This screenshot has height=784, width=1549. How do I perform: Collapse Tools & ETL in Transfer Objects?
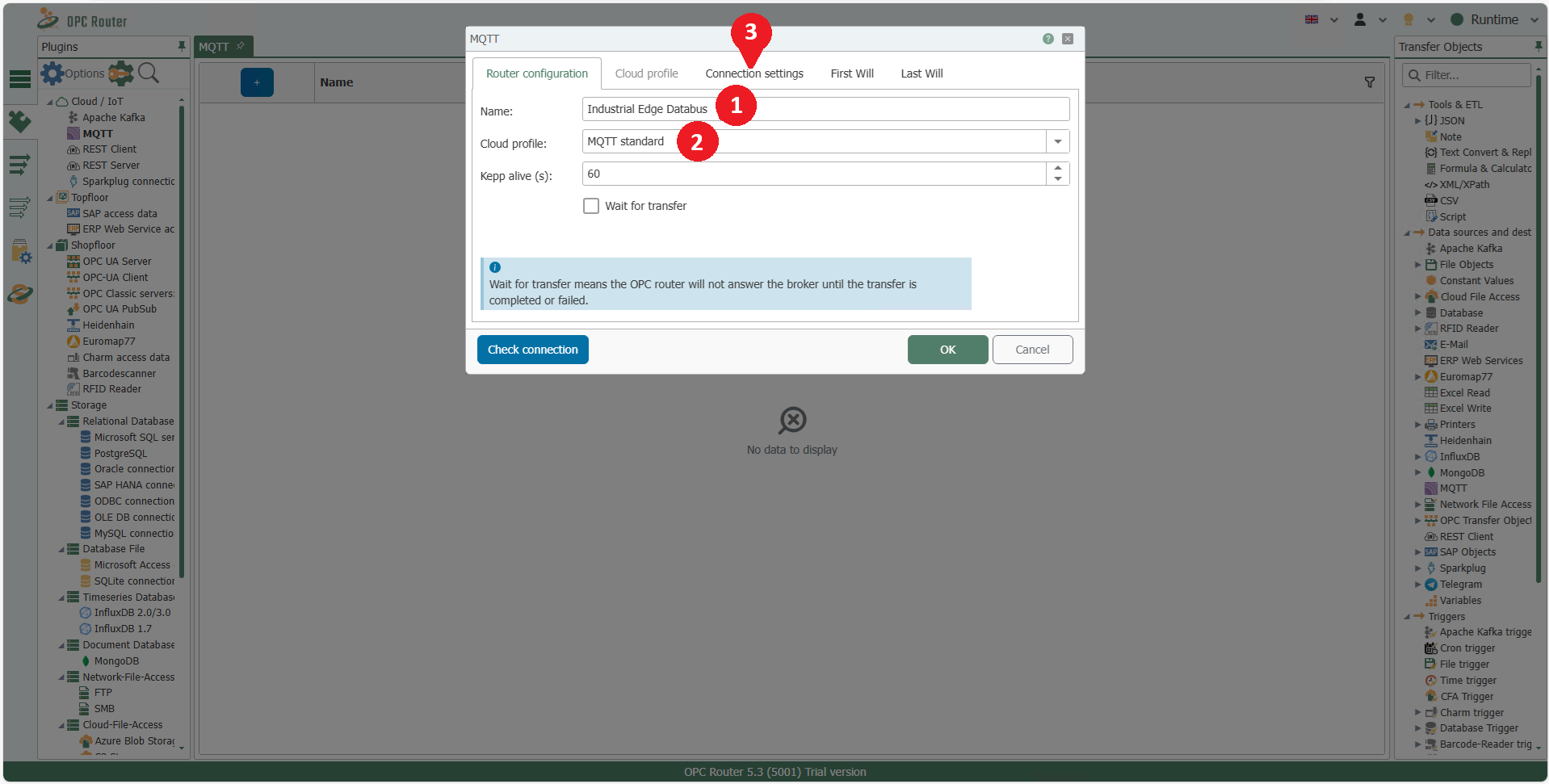click(x=1407, y=105)
